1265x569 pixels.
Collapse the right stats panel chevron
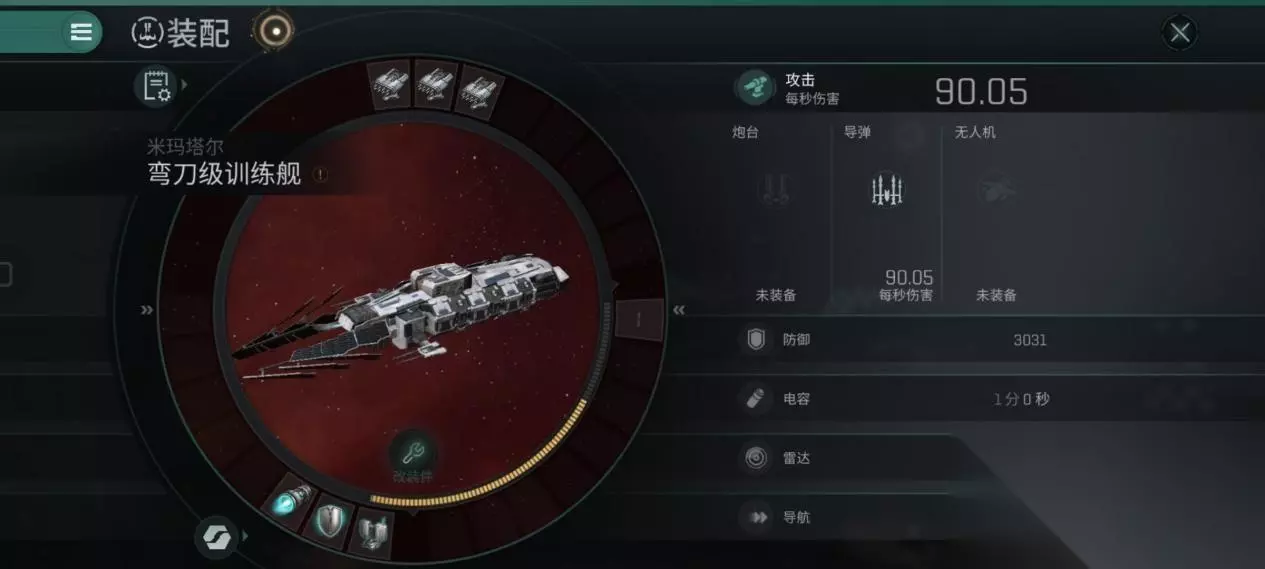pyautogui.click(x=679, y=310)
